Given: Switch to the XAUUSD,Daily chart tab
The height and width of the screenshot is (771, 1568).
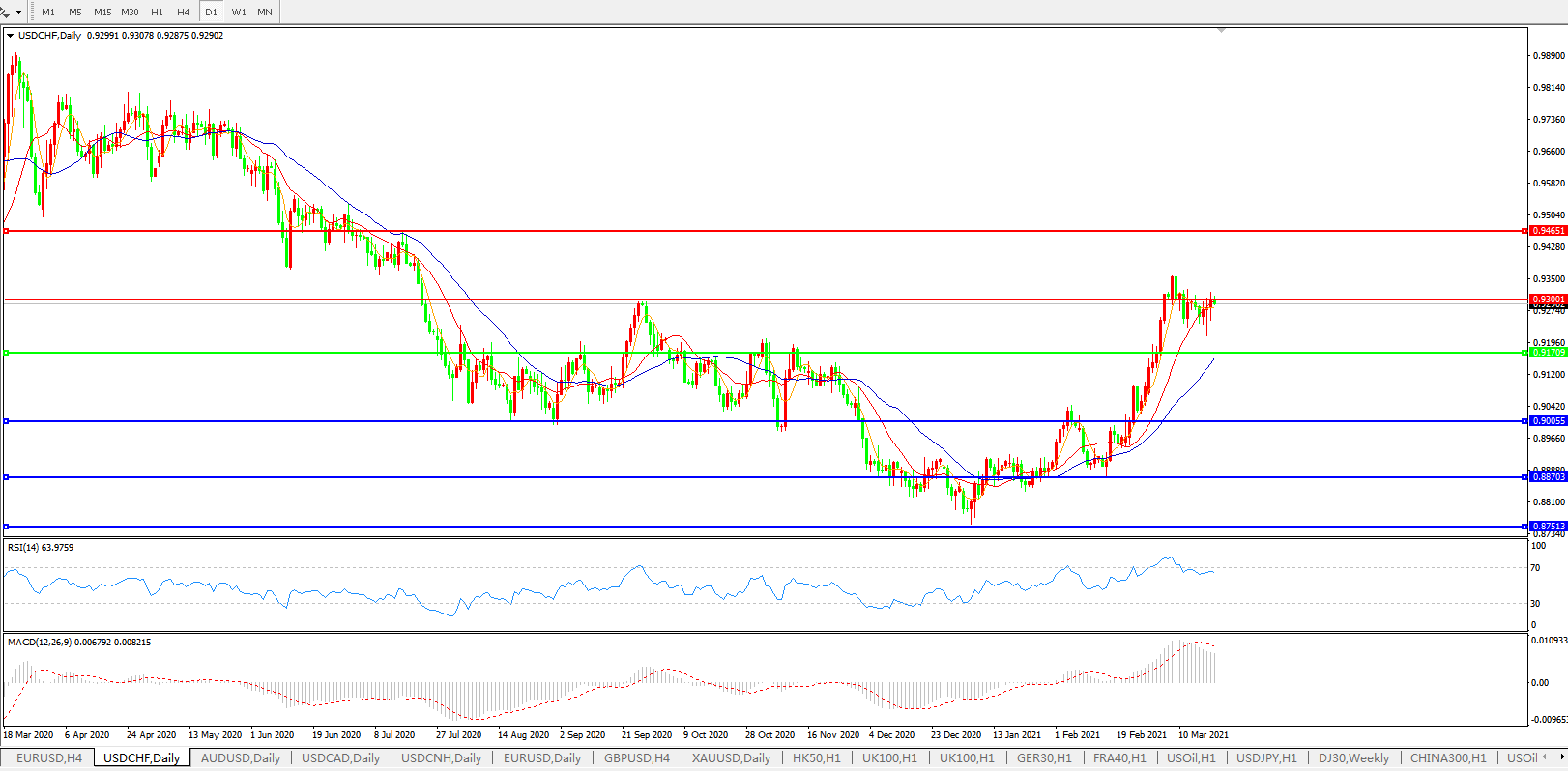Looking at the screenshot, I should (731, 758).
